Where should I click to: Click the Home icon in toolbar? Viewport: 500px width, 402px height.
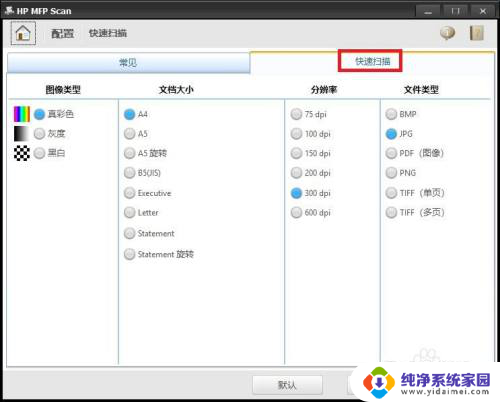click(x=23, y=33)
